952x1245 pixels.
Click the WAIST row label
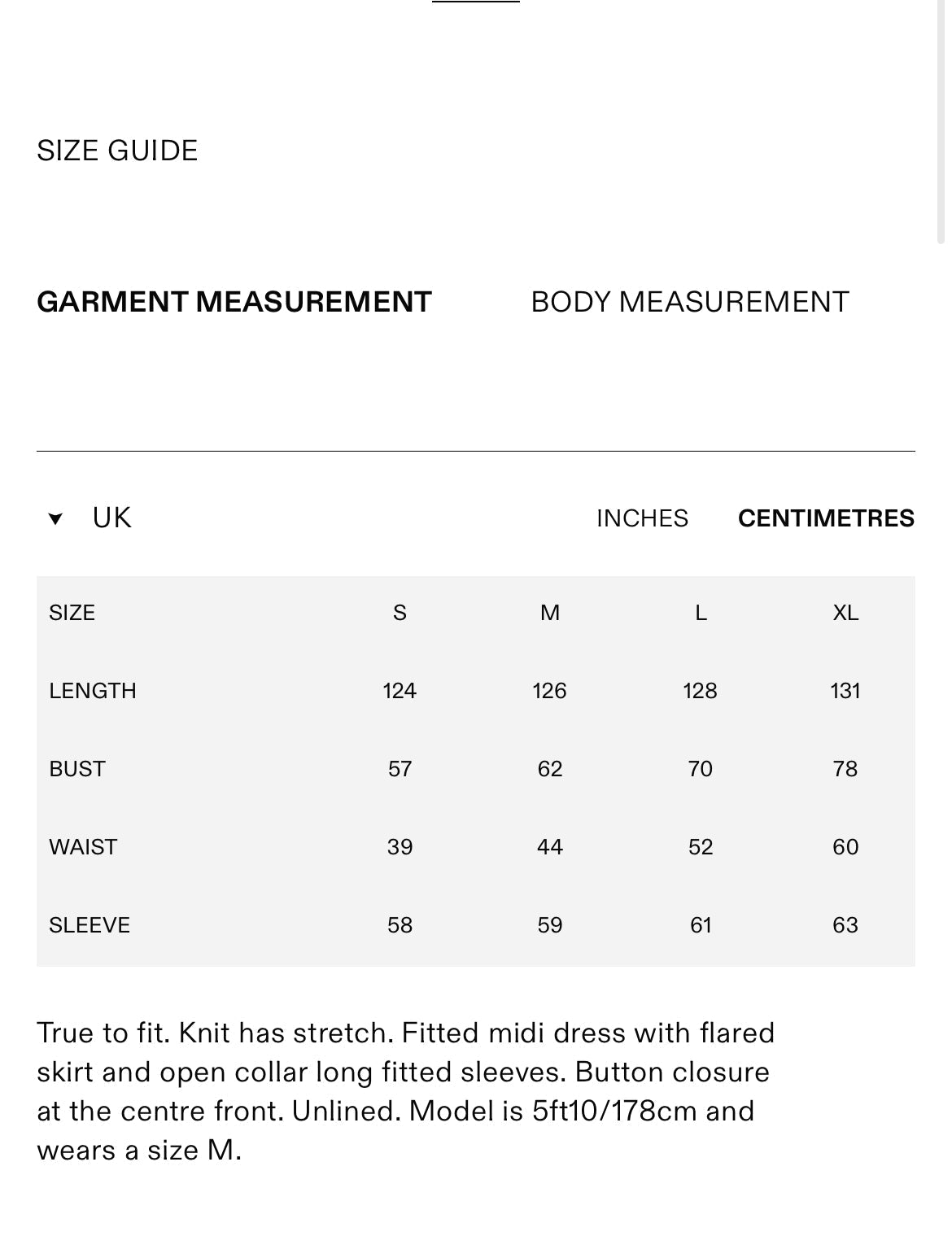pos(83,847)
